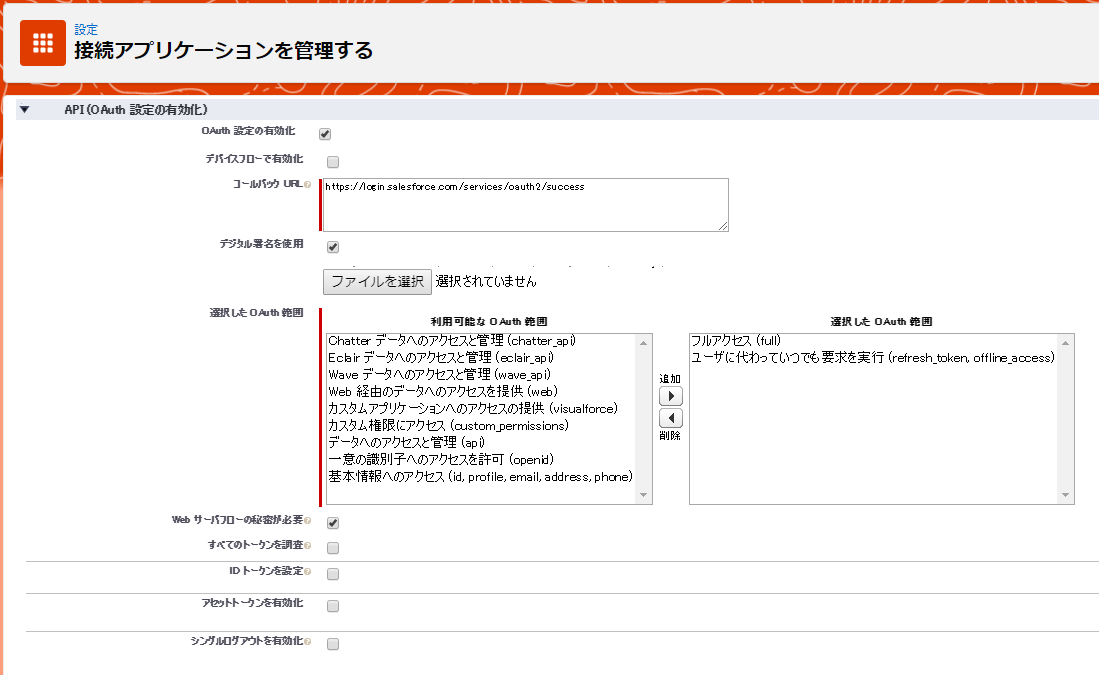Select 一意の識別子へのアクセスを許可 (openid) scope

[441, 460]
